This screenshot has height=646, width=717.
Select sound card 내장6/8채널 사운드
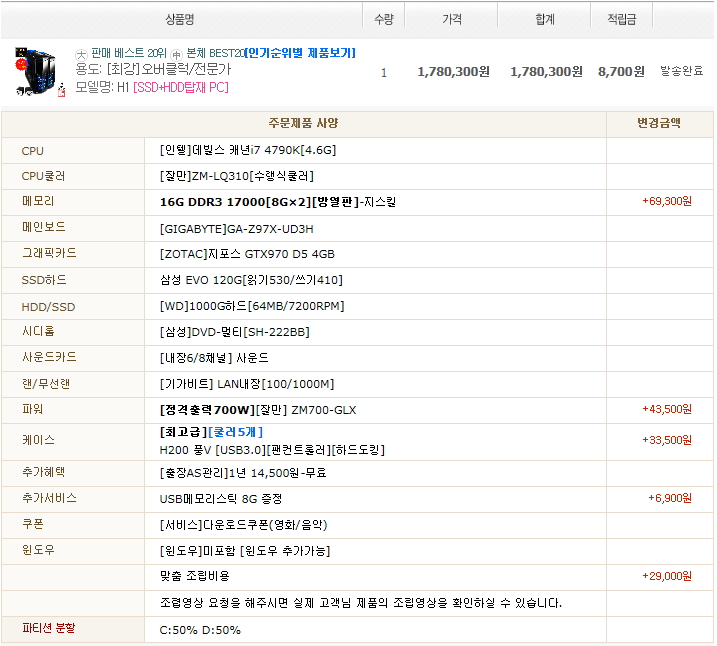click(214, 358)
